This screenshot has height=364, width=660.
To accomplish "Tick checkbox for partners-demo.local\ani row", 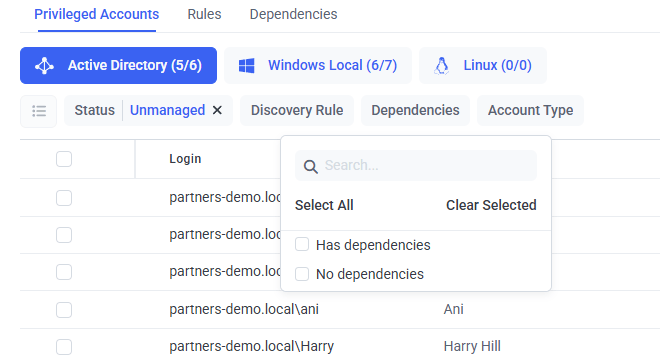I will [64, 310].
